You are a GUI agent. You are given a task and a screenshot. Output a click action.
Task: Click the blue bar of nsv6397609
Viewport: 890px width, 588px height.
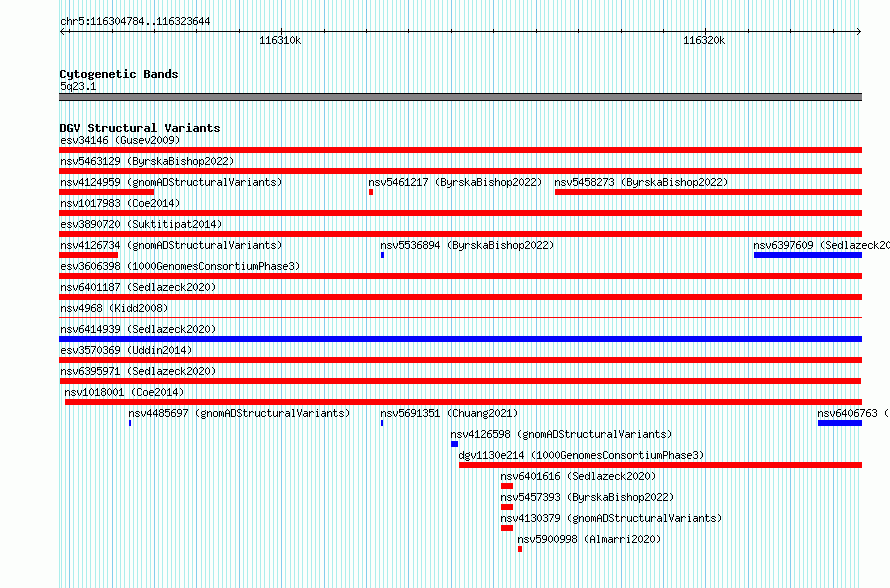tap(808, 255)
